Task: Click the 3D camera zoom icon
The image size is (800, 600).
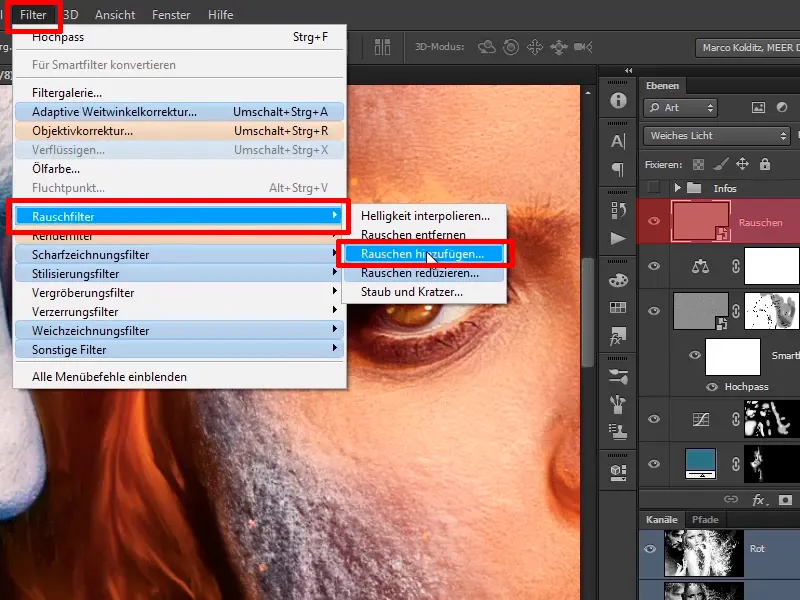Action: (x=583, y=47)
